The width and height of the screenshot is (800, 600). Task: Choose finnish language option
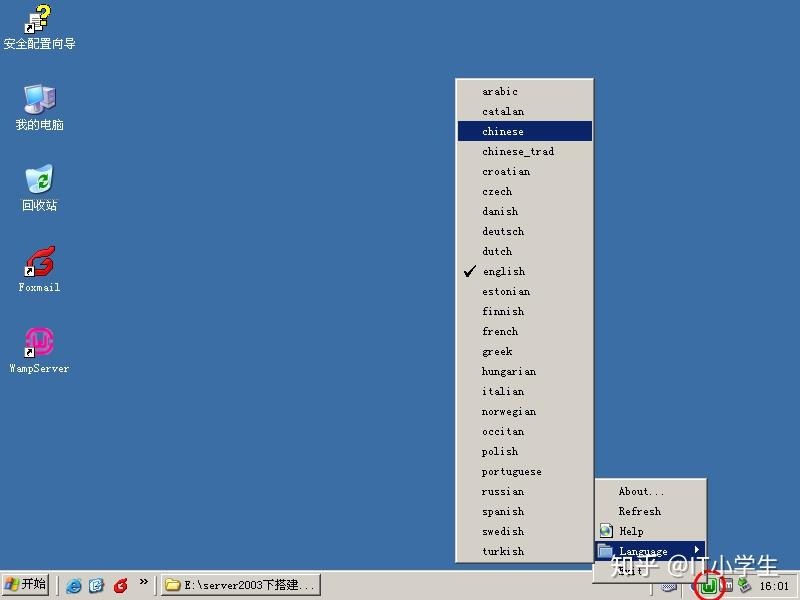coord(524,311)
